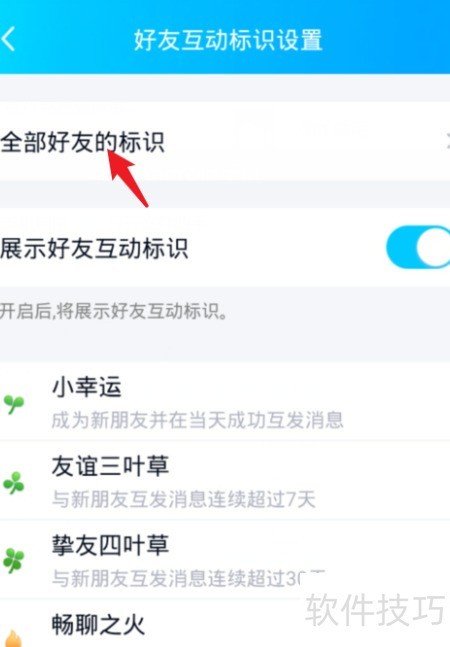
Task: Open the 友谊三叶草 entry title
Action: (110, 466)
